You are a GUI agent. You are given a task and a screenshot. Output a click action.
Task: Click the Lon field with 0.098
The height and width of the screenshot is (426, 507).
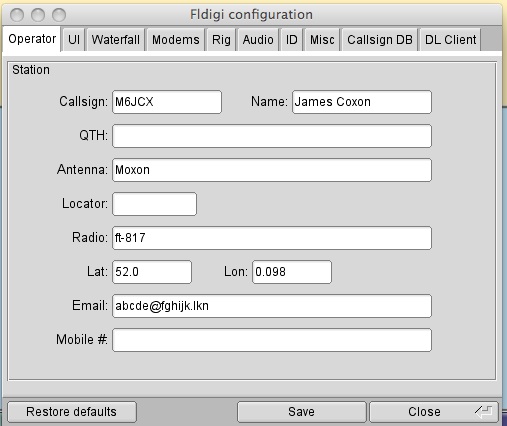292,272
